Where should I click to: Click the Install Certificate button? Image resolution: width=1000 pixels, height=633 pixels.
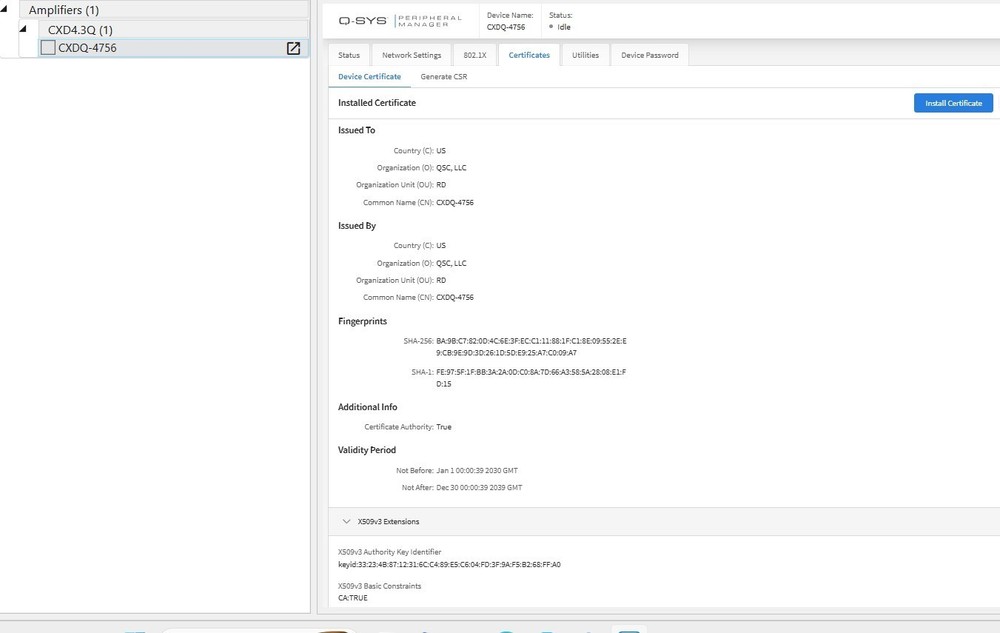click(x=953, y=103)
